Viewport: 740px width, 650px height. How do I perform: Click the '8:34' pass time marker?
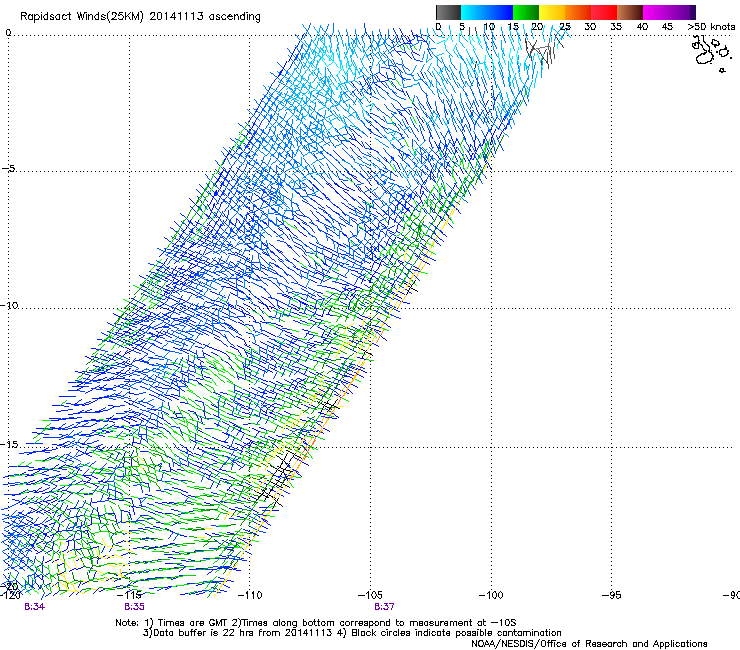34,607
